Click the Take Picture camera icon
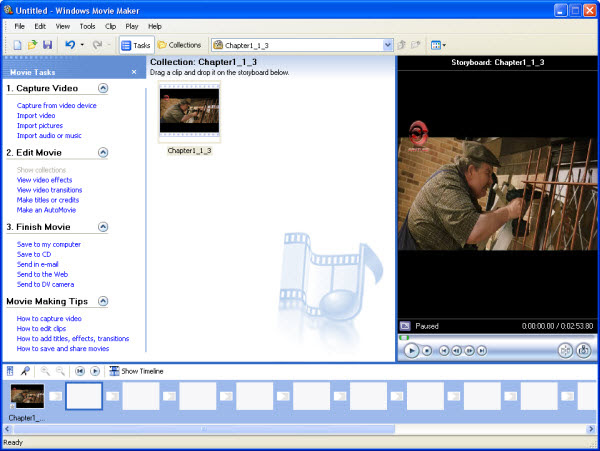This screenshot has width=600, height=451. point(584,350)
